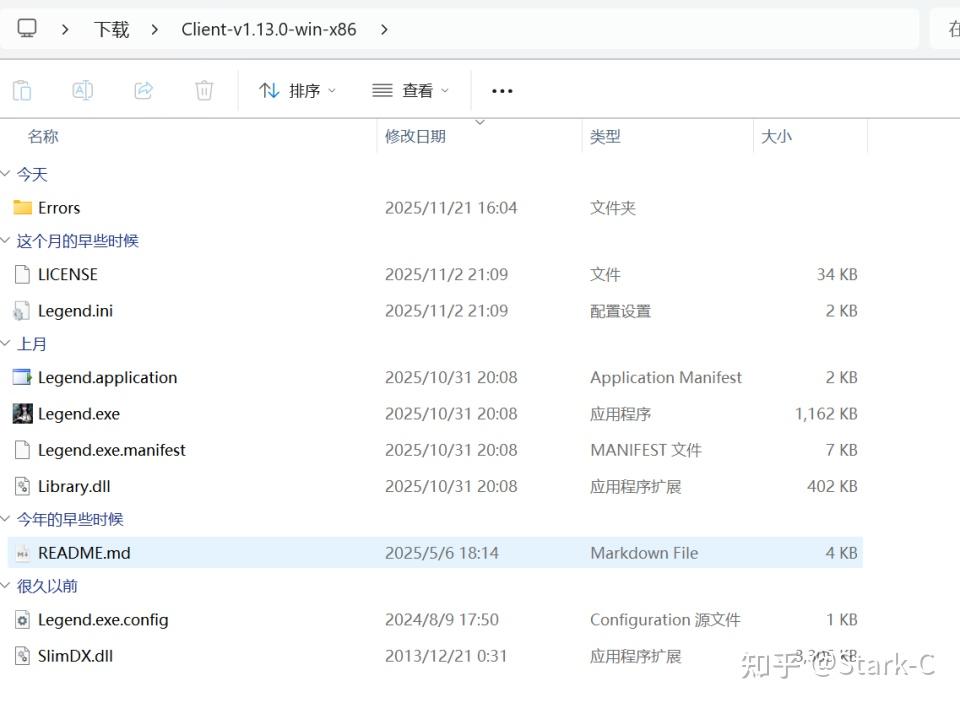Select the Legend.exe application icon
The image size is (960, 703).
[23, 414]
